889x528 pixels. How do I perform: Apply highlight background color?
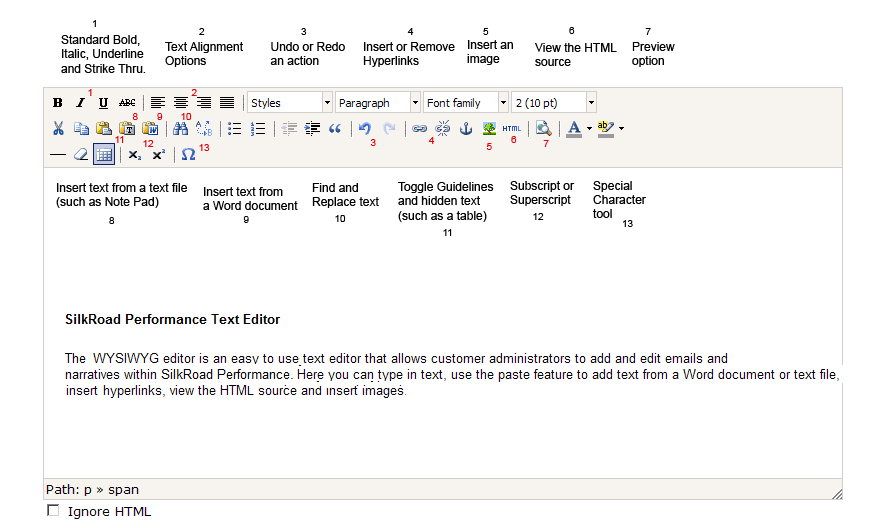[x=606, y=129]
